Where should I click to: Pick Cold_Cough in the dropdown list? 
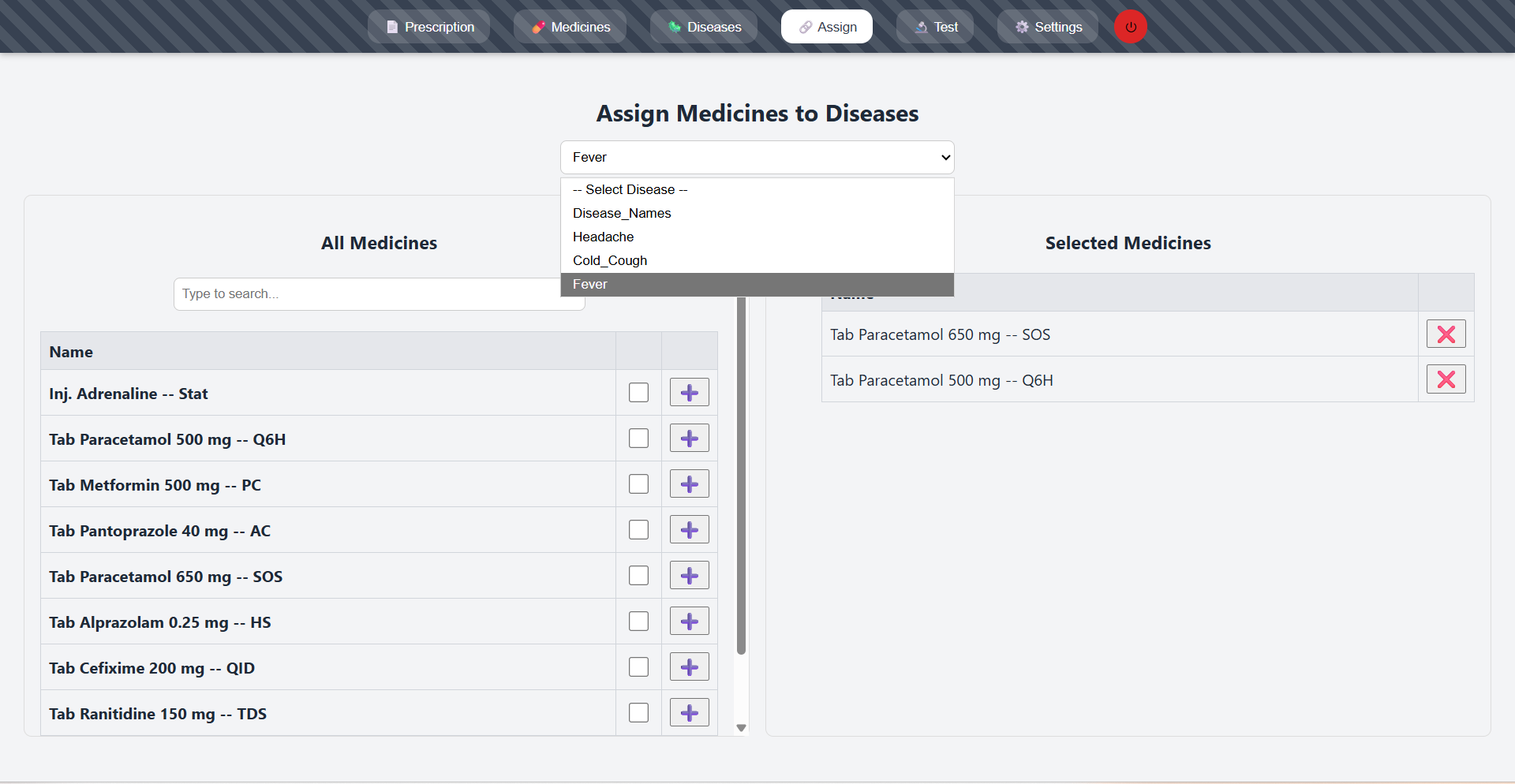610,260
